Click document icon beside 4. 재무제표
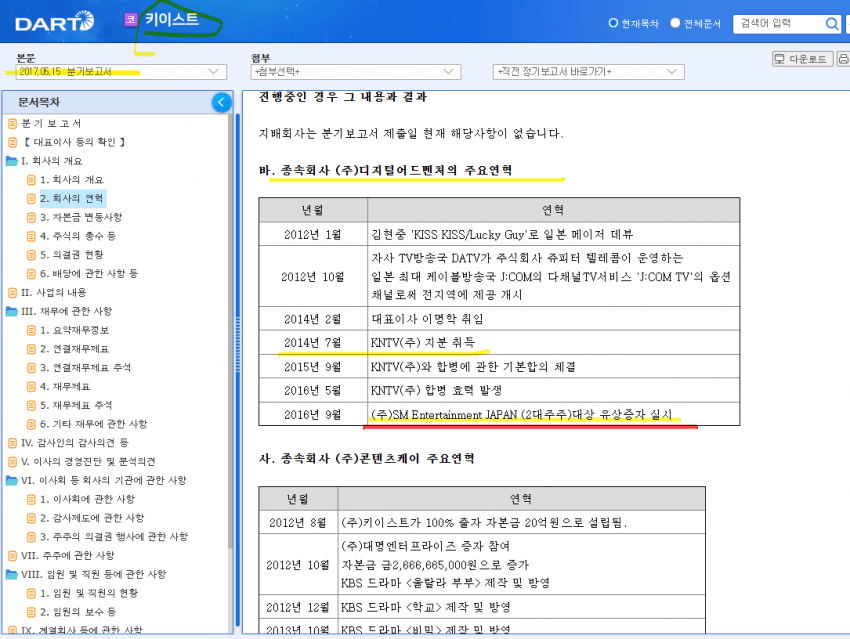This screenshot has height=639, width=850. click(31, 386)
